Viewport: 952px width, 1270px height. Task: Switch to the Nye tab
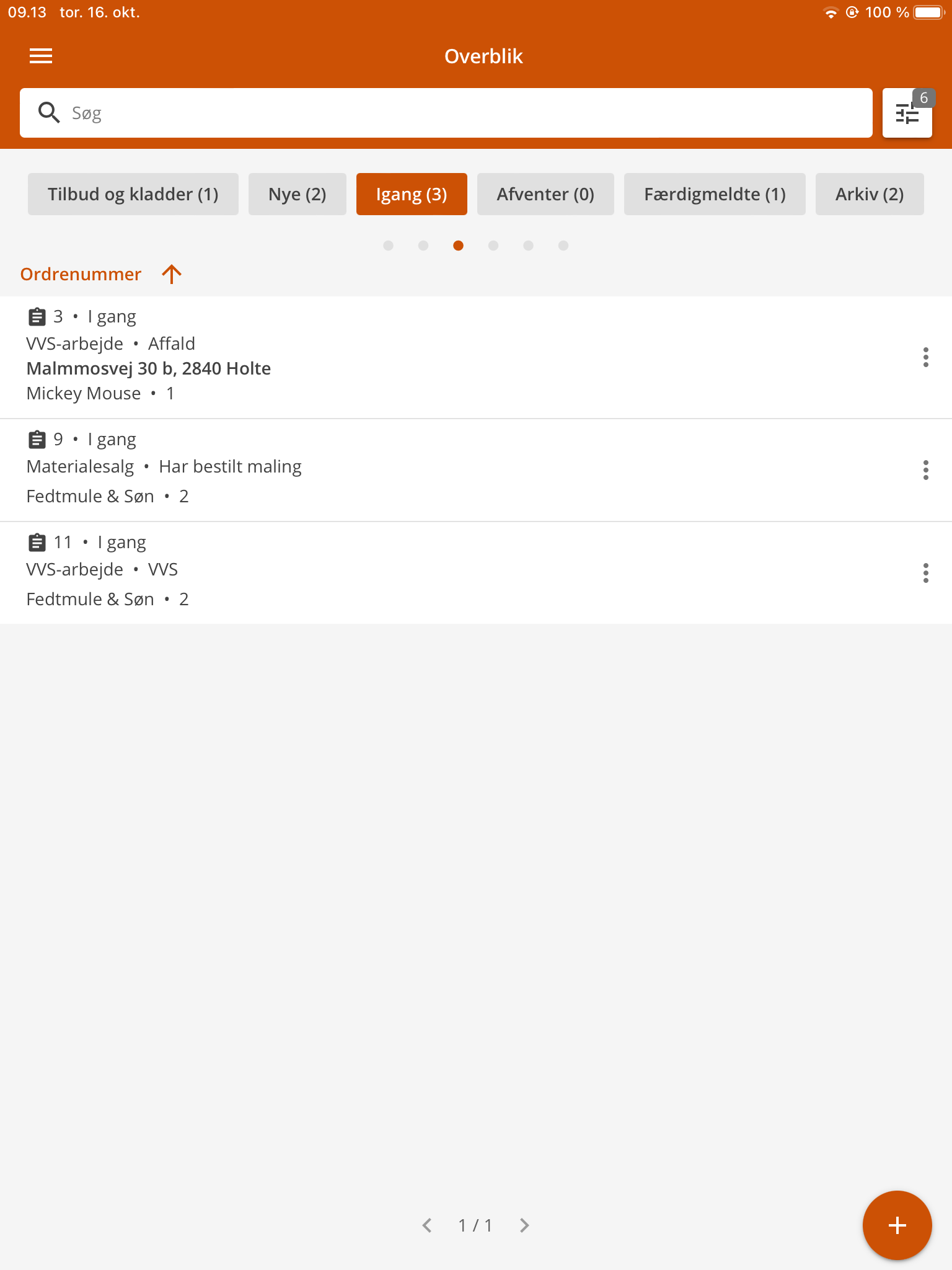click(x=297, y=194)
